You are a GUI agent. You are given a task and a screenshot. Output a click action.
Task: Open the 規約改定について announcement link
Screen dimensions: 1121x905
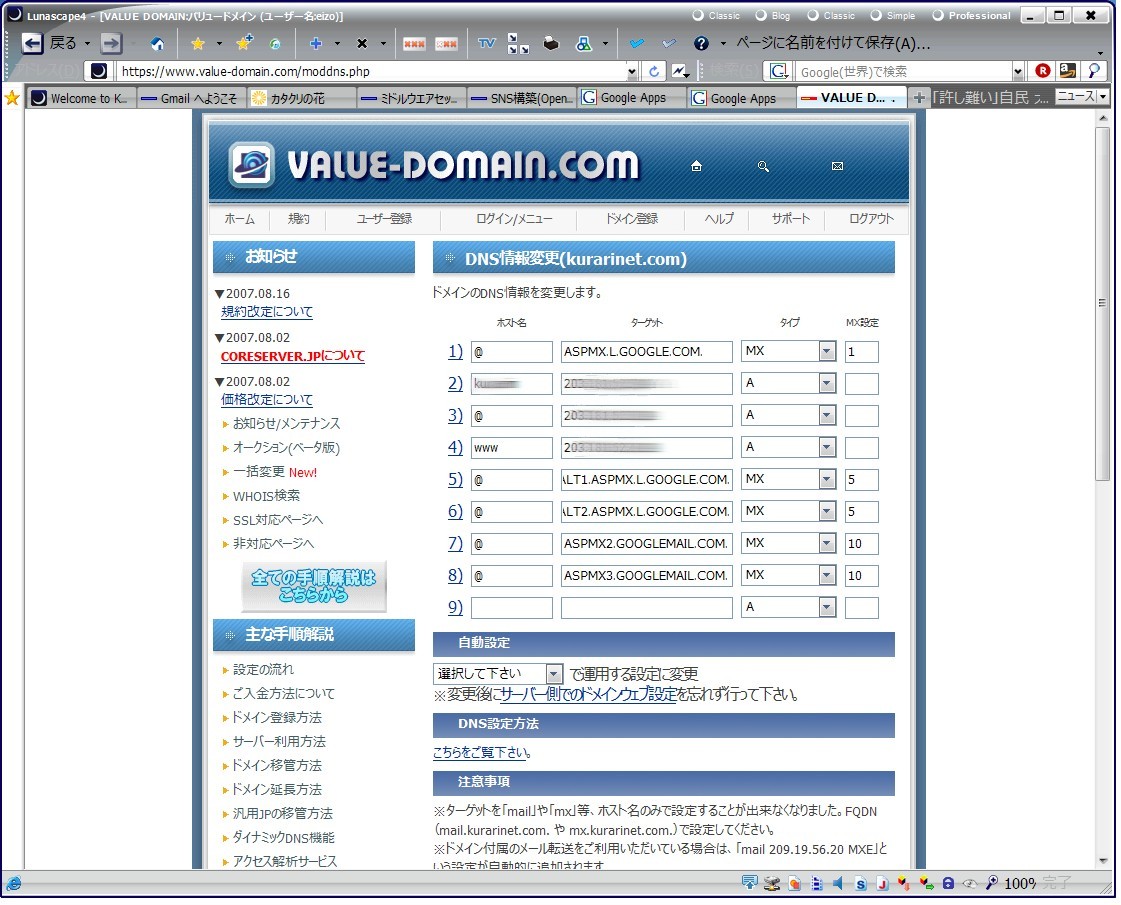[x=267, y=312]
